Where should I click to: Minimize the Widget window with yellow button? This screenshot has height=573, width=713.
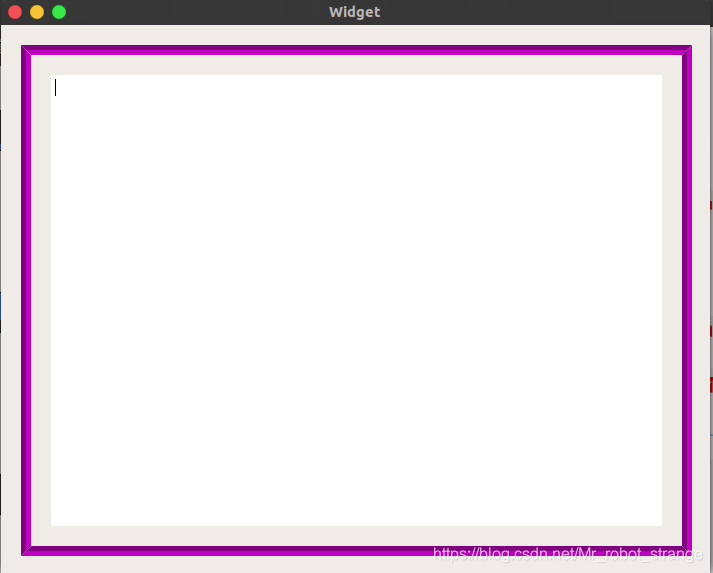37,12
